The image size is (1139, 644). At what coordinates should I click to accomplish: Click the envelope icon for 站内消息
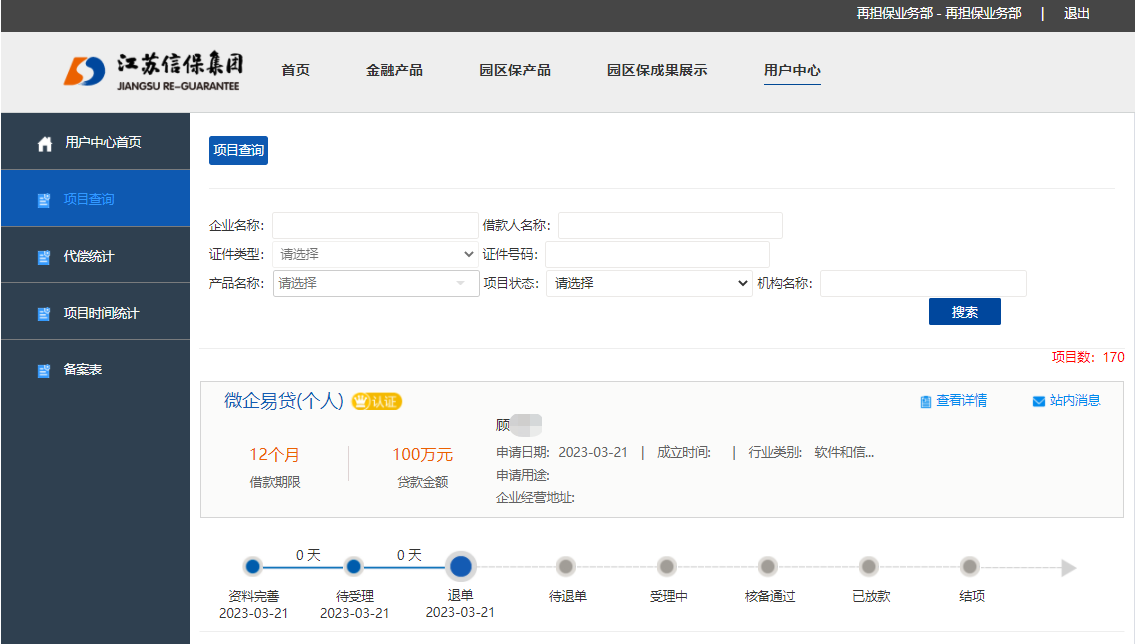coord(1039,402)
